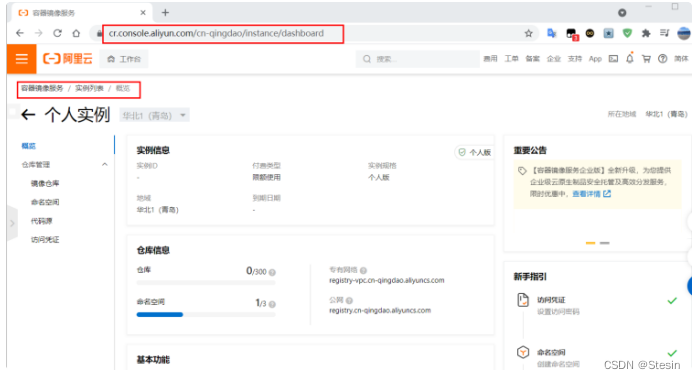This screenshot has width=695, height=379.
Task: Open a new browser tab
Action: [x=165, y=12]
